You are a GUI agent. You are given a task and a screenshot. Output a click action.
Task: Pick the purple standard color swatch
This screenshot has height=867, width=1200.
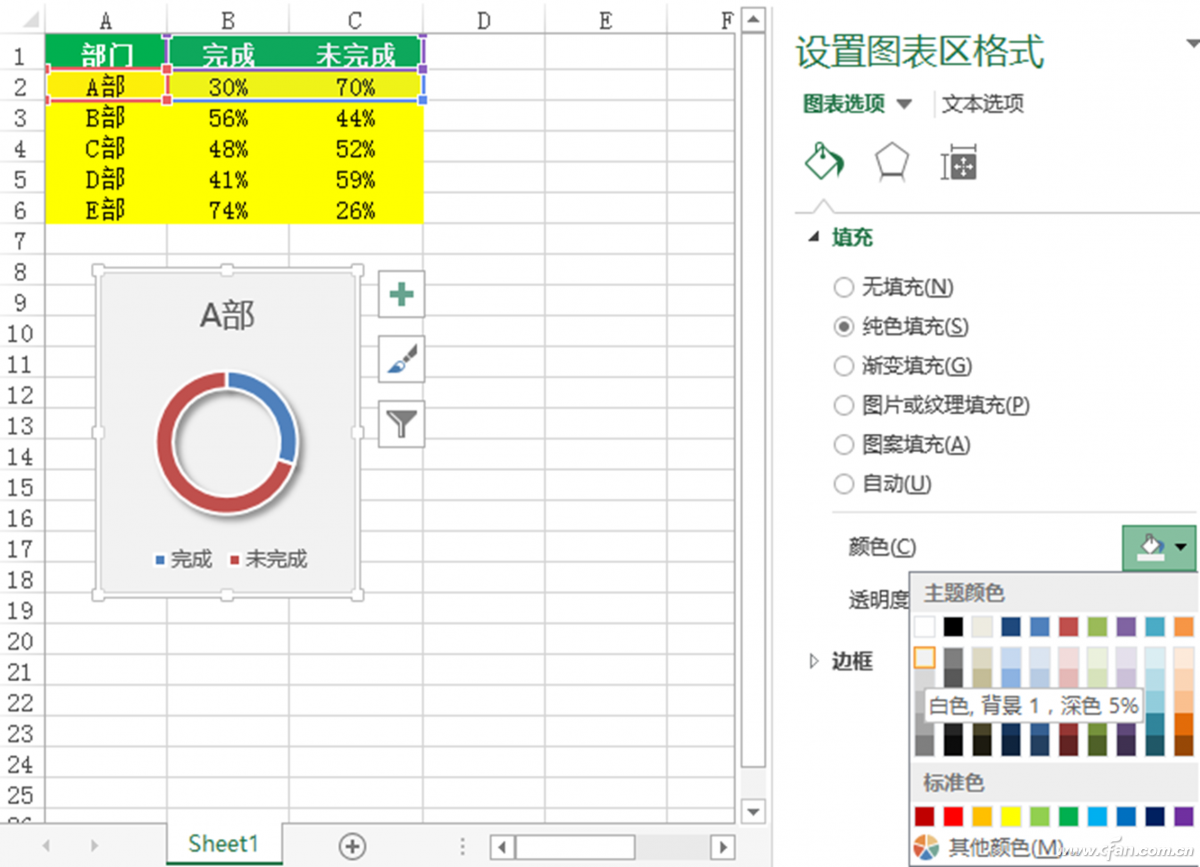tap(1185, 816)
